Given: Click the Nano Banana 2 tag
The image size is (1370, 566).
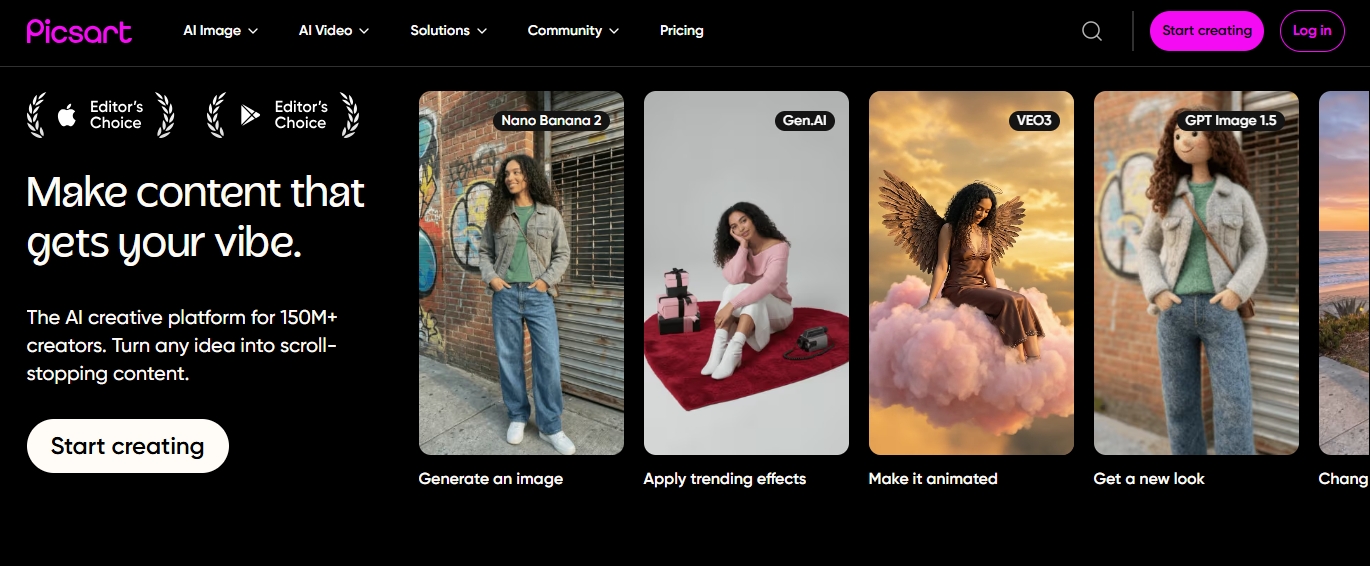Looking at the screenshot, I should click(551, 120).
